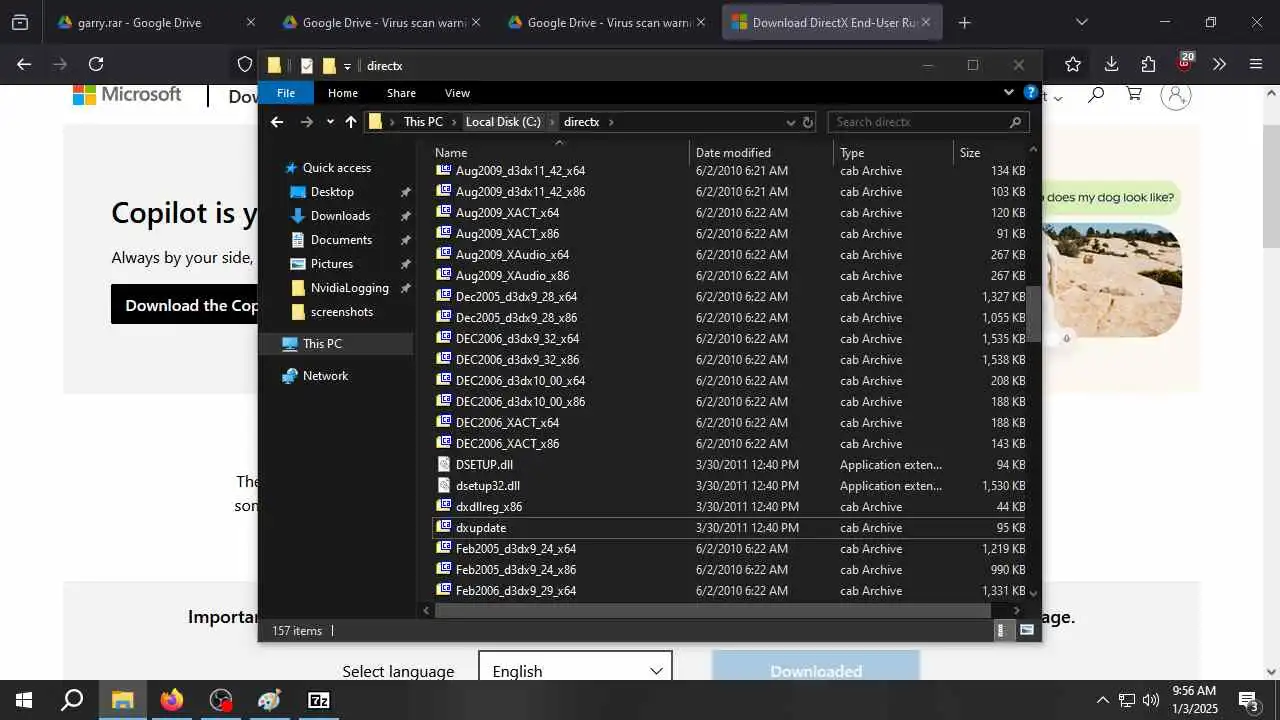Viewport: 1280px width, 720px height.
Task: Refresh the directx folder view
Action: pyautogui.click(x=808, y=122)
